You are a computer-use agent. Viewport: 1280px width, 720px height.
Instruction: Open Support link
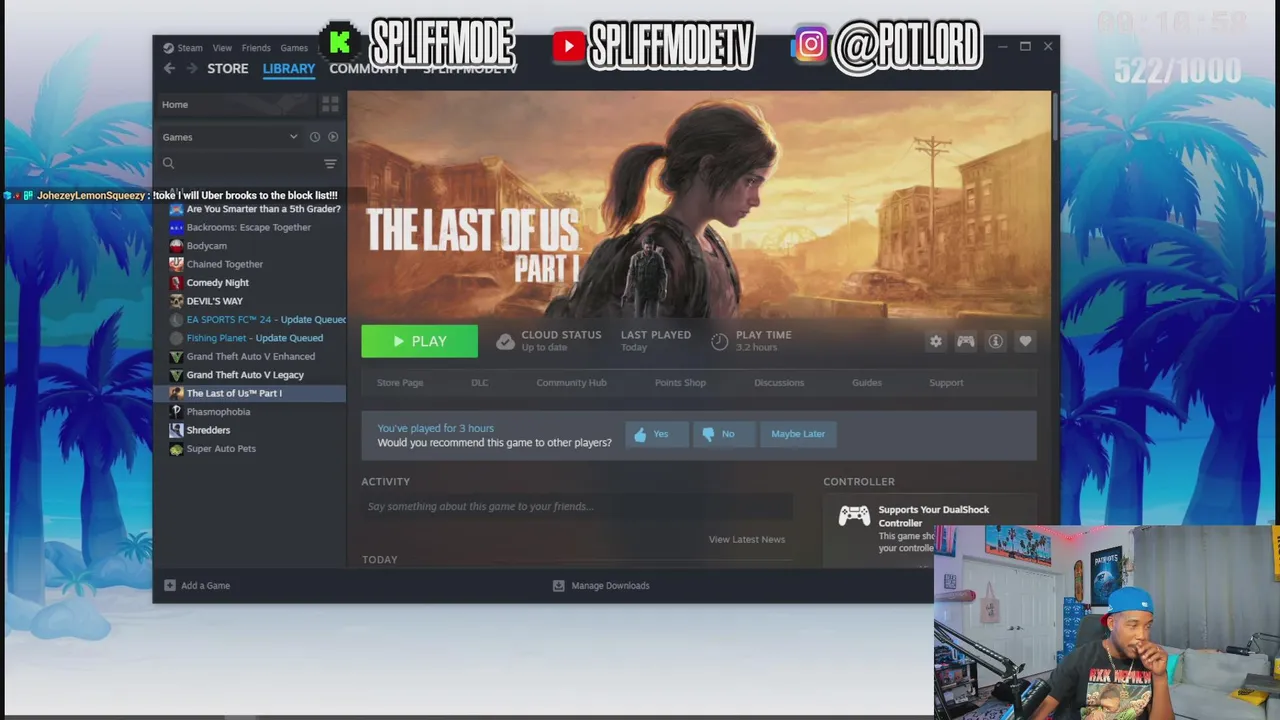[946, 383]
